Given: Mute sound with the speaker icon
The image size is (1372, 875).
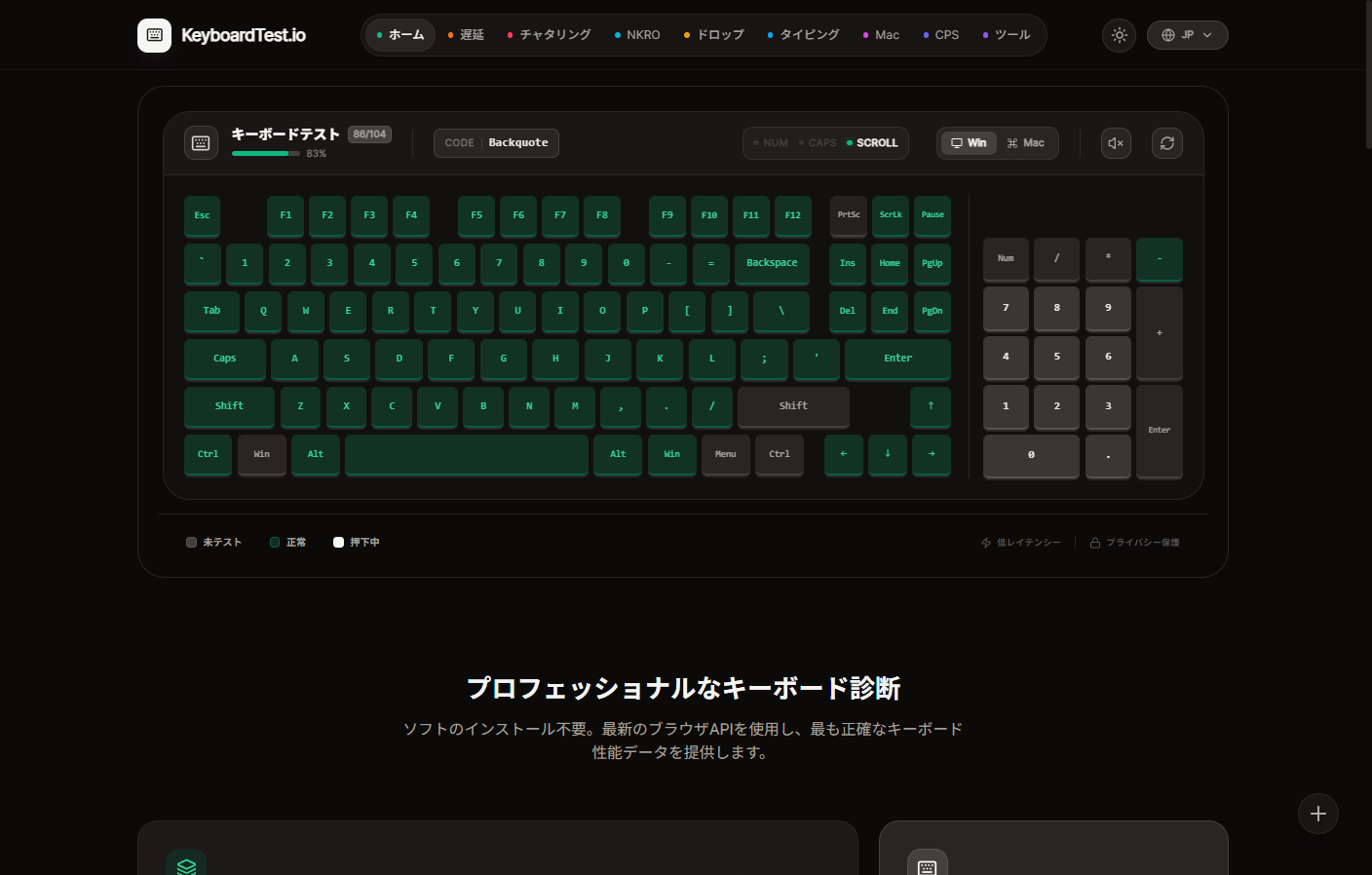Looking at the screenshot, I should [x=1116, y=143].
